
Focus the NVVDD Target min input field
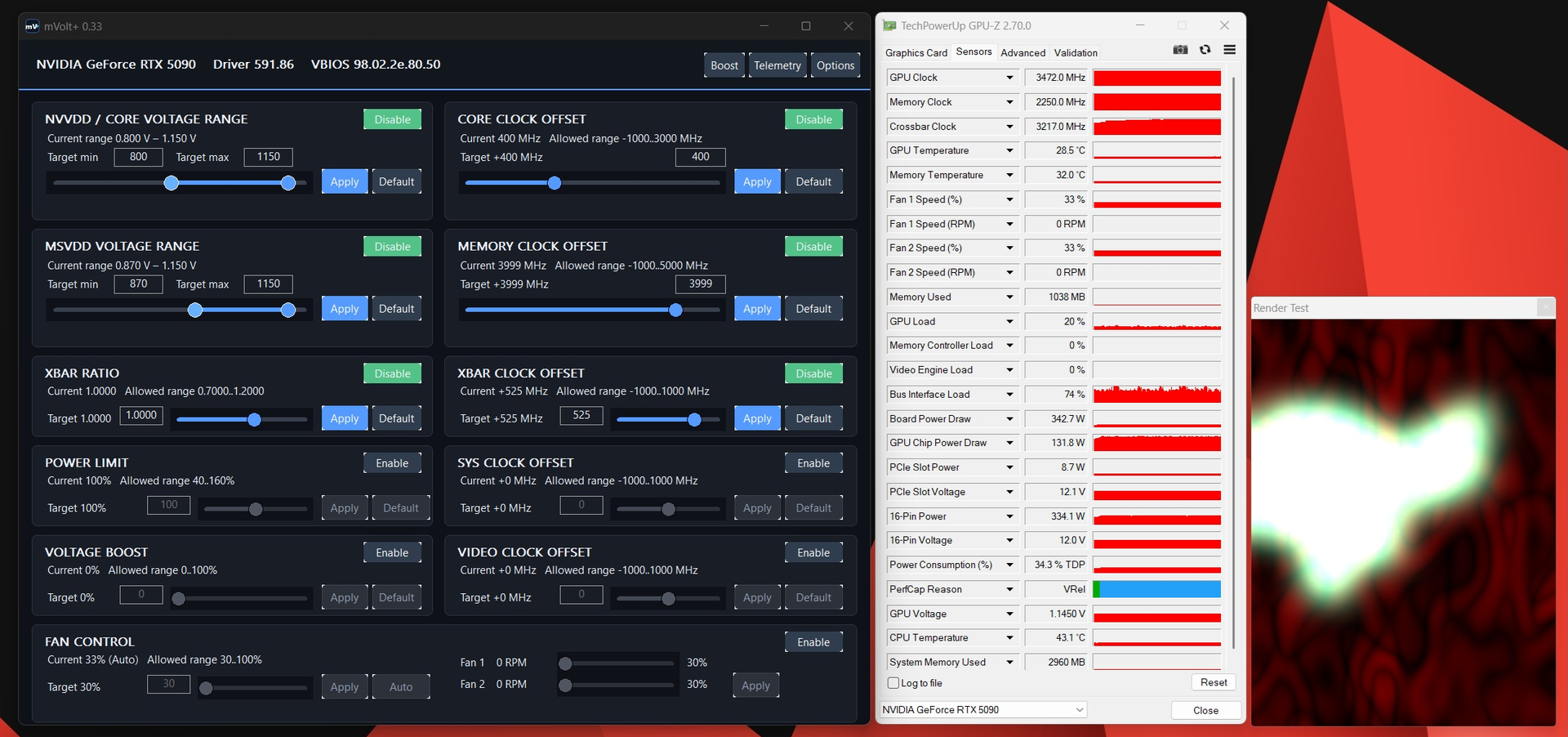pyautogui.click(x=139, y=157)
